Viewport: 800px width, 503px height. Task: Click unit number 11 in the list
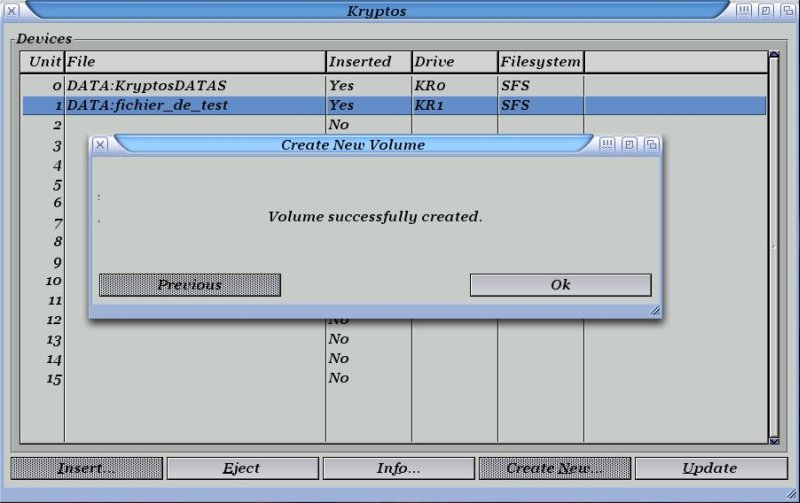(x=55, y=300)
